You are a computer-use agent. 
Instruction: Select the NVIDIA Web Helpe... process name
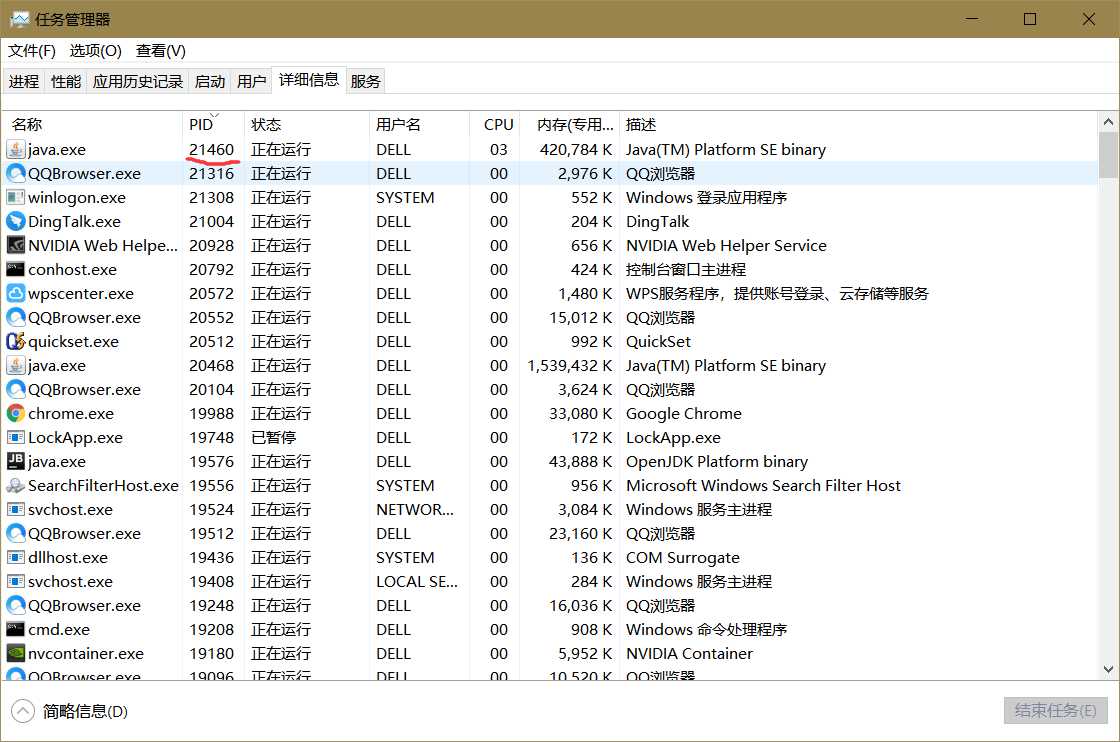[103, 246]
